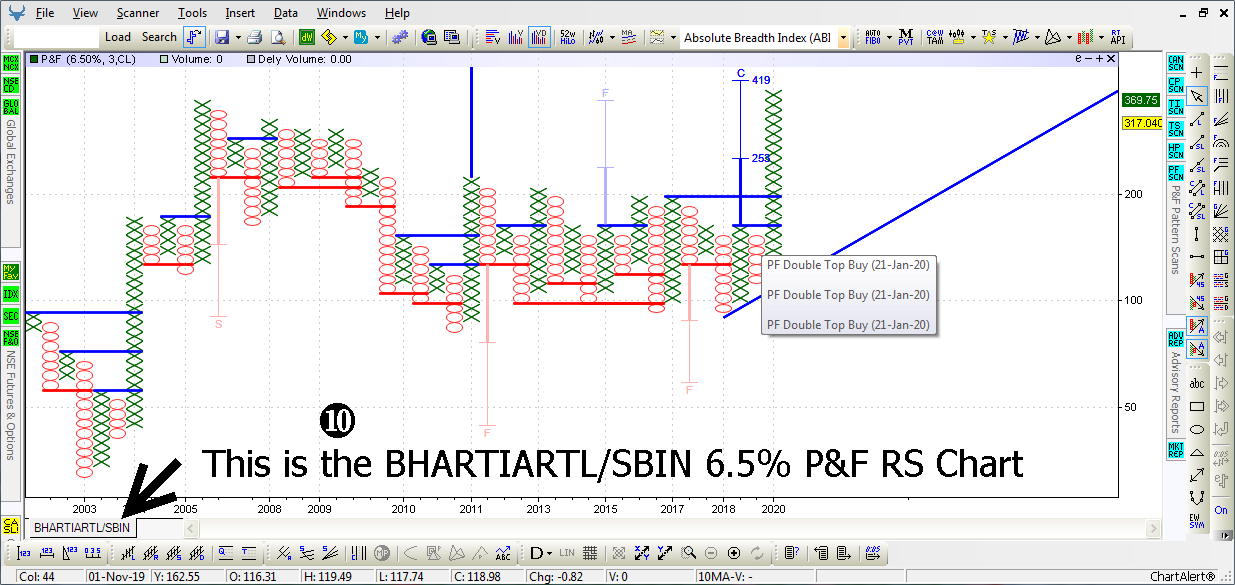Click the MCX NCX exchange icon

(10, 63)
